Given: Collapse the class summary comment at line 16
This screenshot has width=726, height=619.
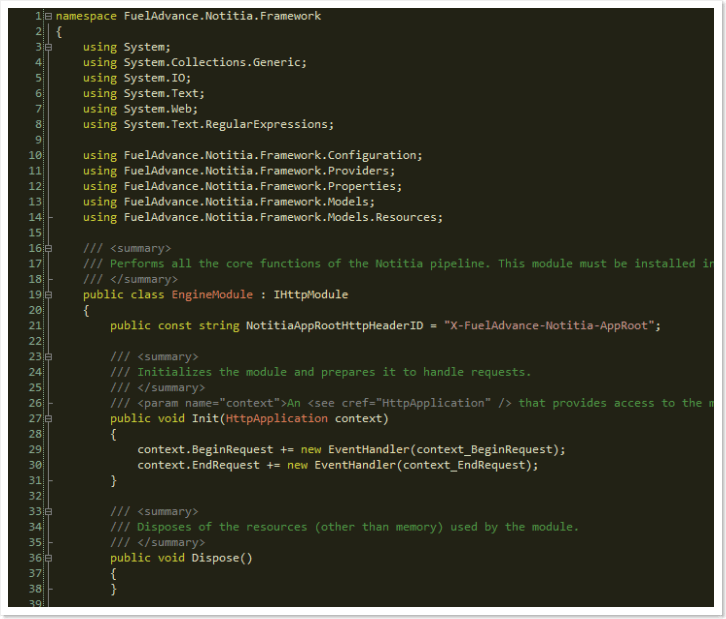Looking at the screenshot, I should pos(48,248).
